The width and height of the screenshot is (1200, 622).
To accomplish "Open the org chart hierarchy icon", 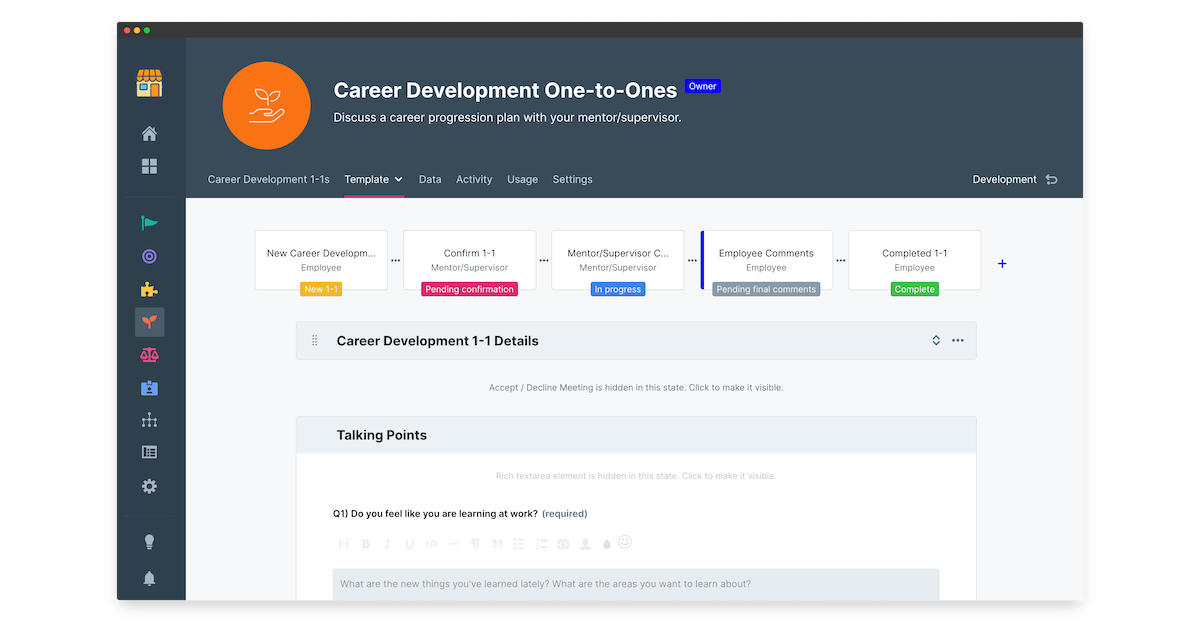I will coord(149,420).
